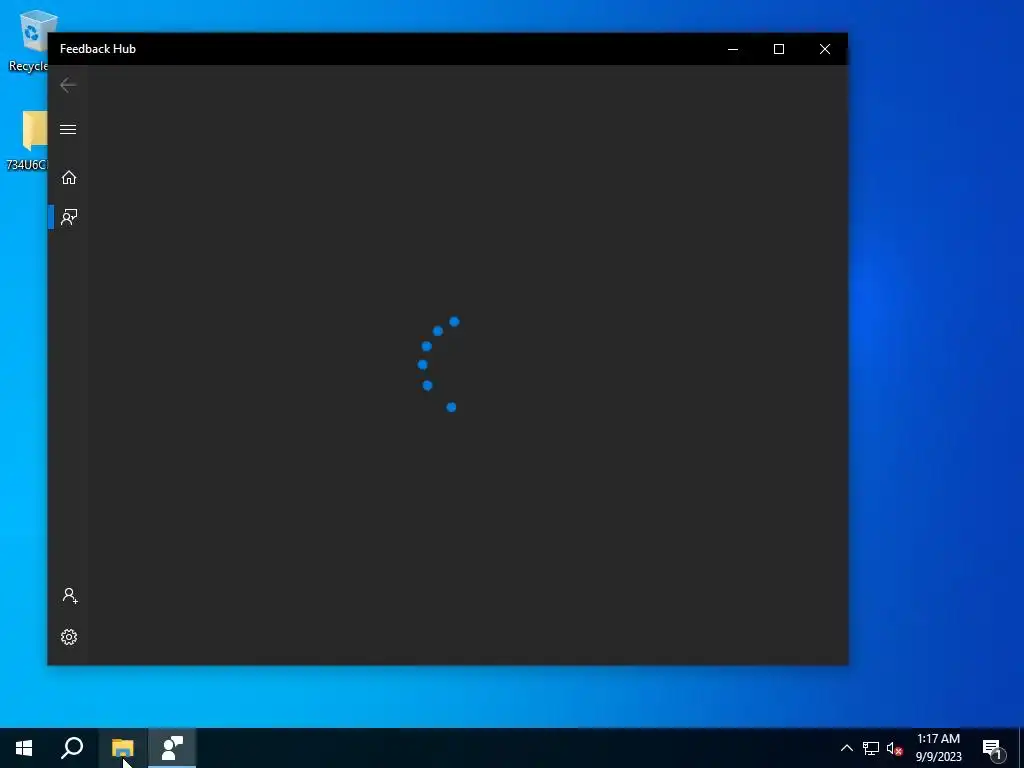Screen dimensions: 1024x768
Task: Select Feedback Hub taskbar button
Action: coord(172,748)
